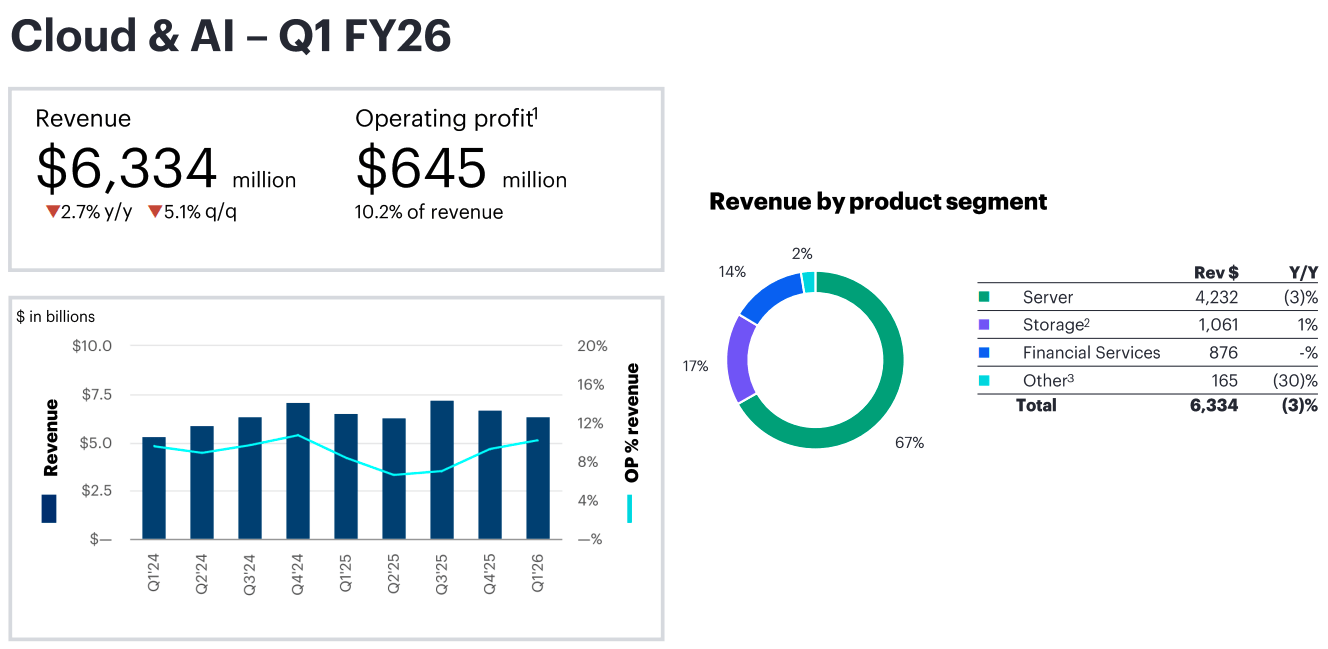Select the purple Storage legend marker
The width and height of the screenshot is (1328, 649).
pyautogui.click(x=984, y=324)
